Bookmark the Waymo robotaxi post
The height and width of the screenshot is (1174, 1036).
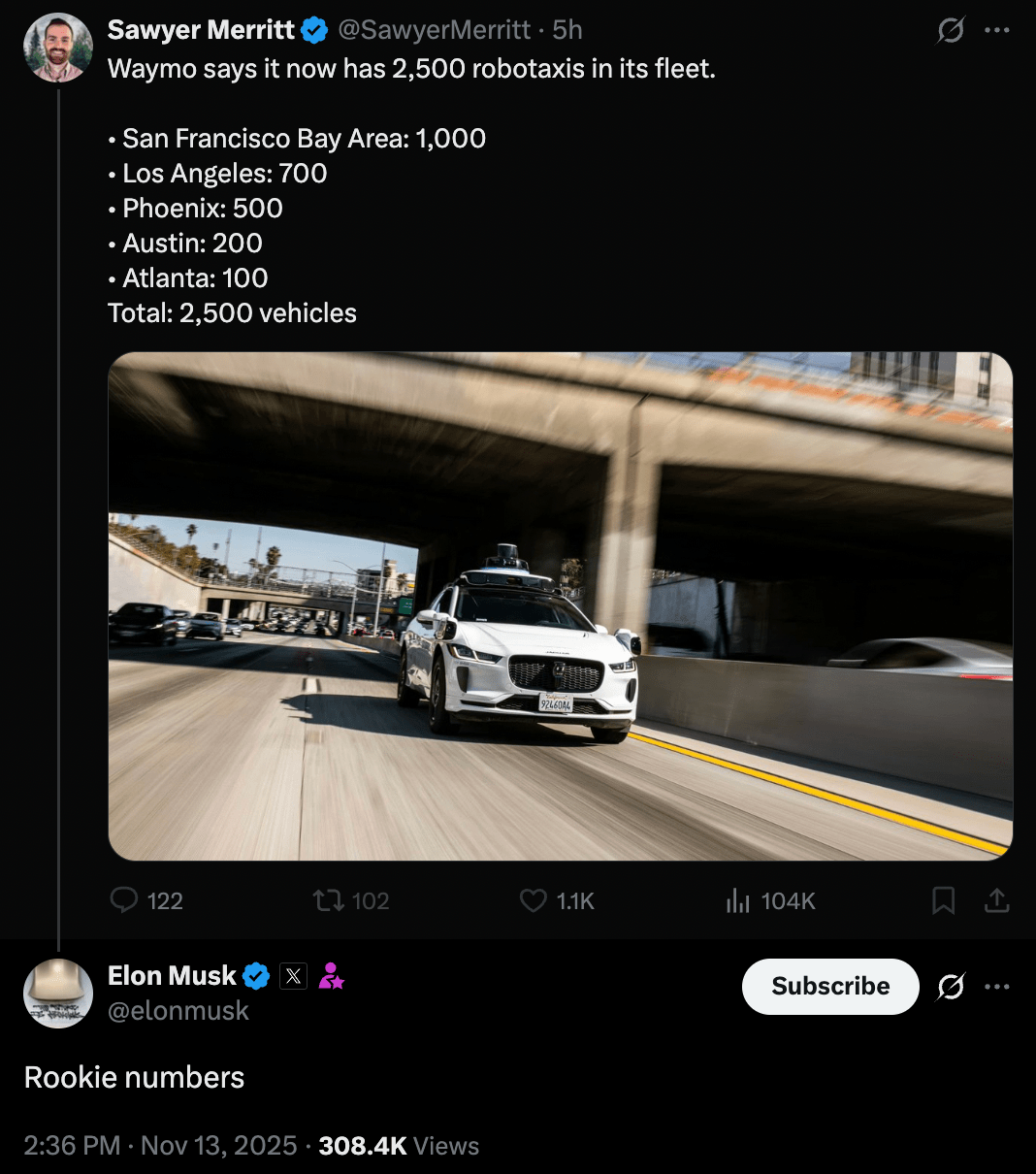[942, 900]
